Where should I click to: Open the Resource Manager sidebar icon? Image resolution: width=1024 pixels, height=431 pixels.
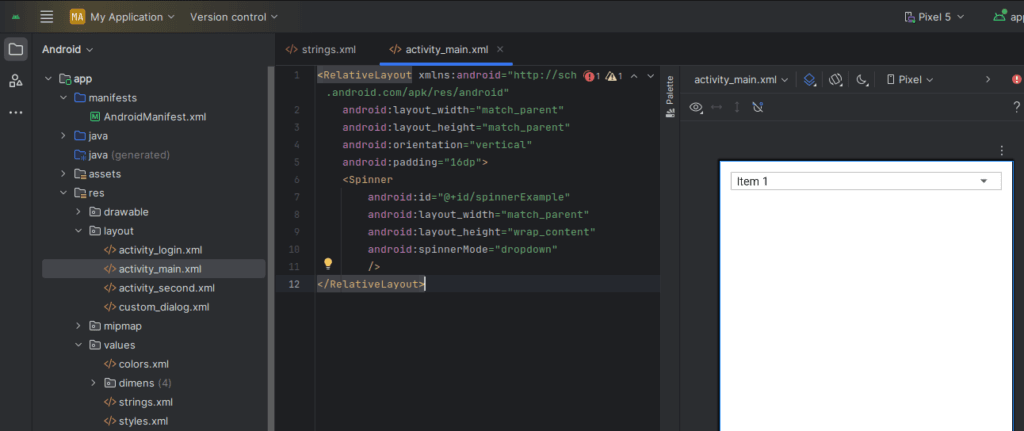[16, 81]
